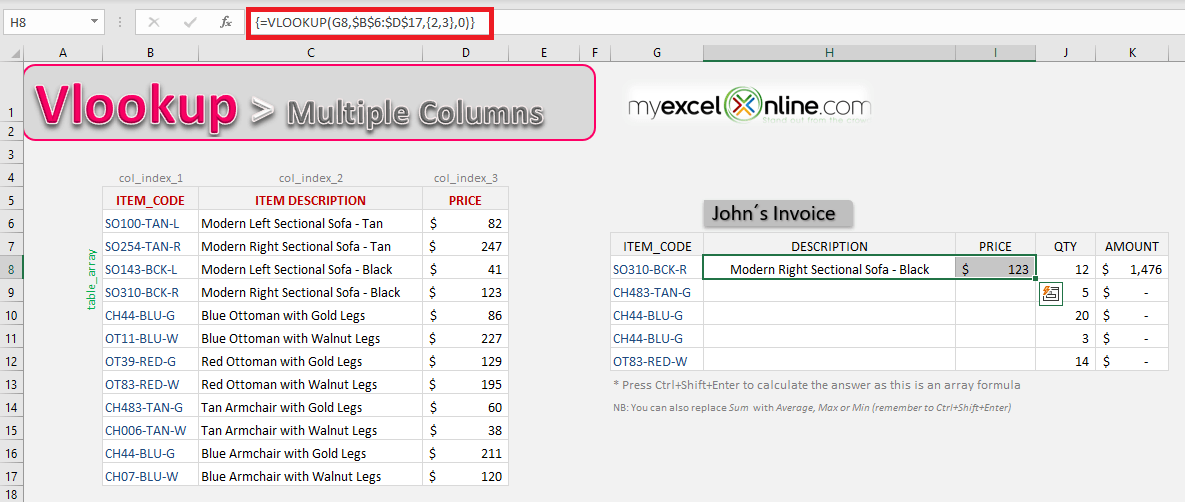The height and width of the screenshot is (502, 1185).
Task: Click the invoice AMOUNT header
Action: click(1131, 246)
